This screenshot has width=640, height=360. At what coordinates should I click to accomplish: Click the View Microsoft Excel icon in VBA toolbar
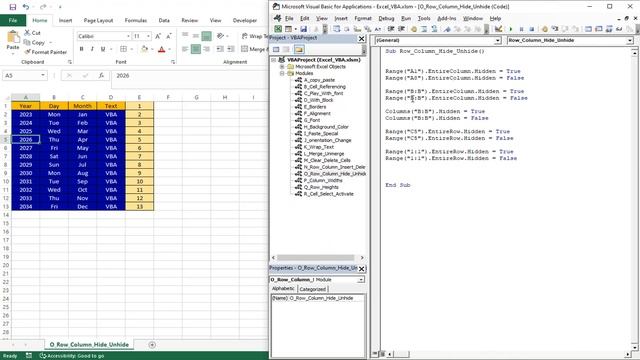pyautogui.click(x=278, y=29)
